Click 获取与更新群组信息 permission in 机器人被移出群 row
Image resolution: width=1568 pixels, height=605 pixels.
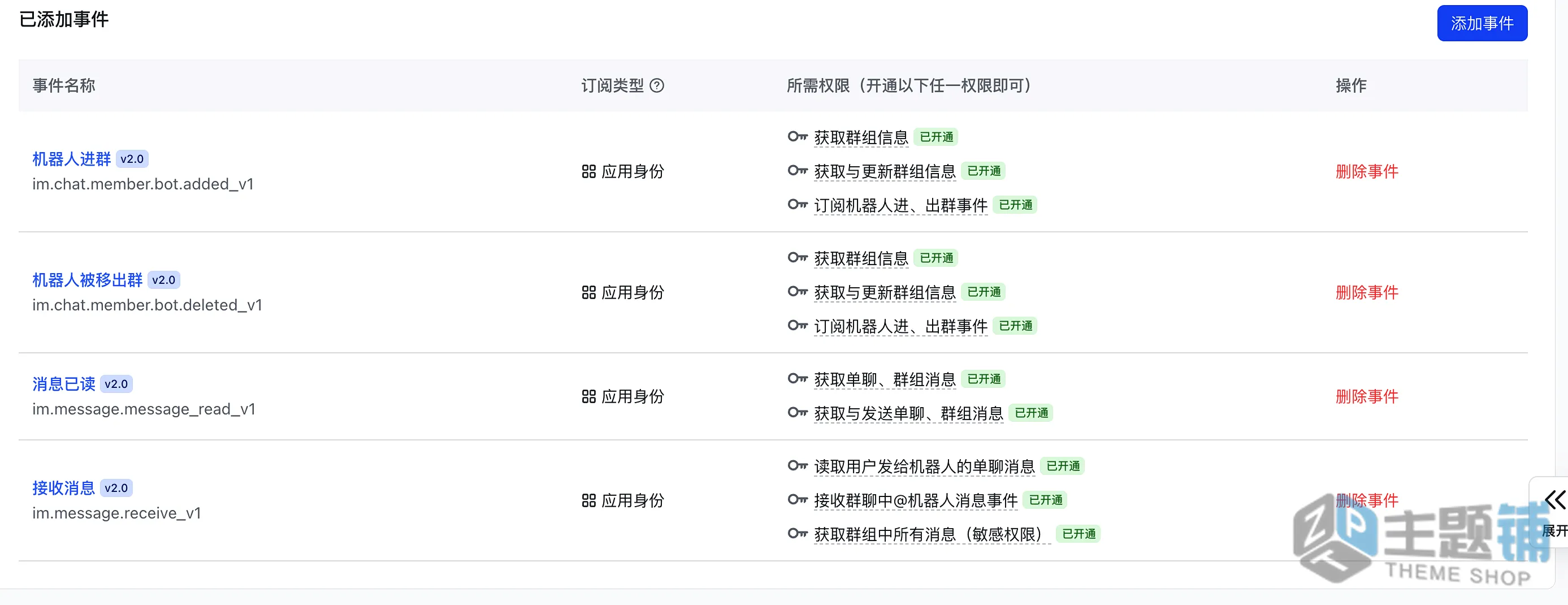885,293
